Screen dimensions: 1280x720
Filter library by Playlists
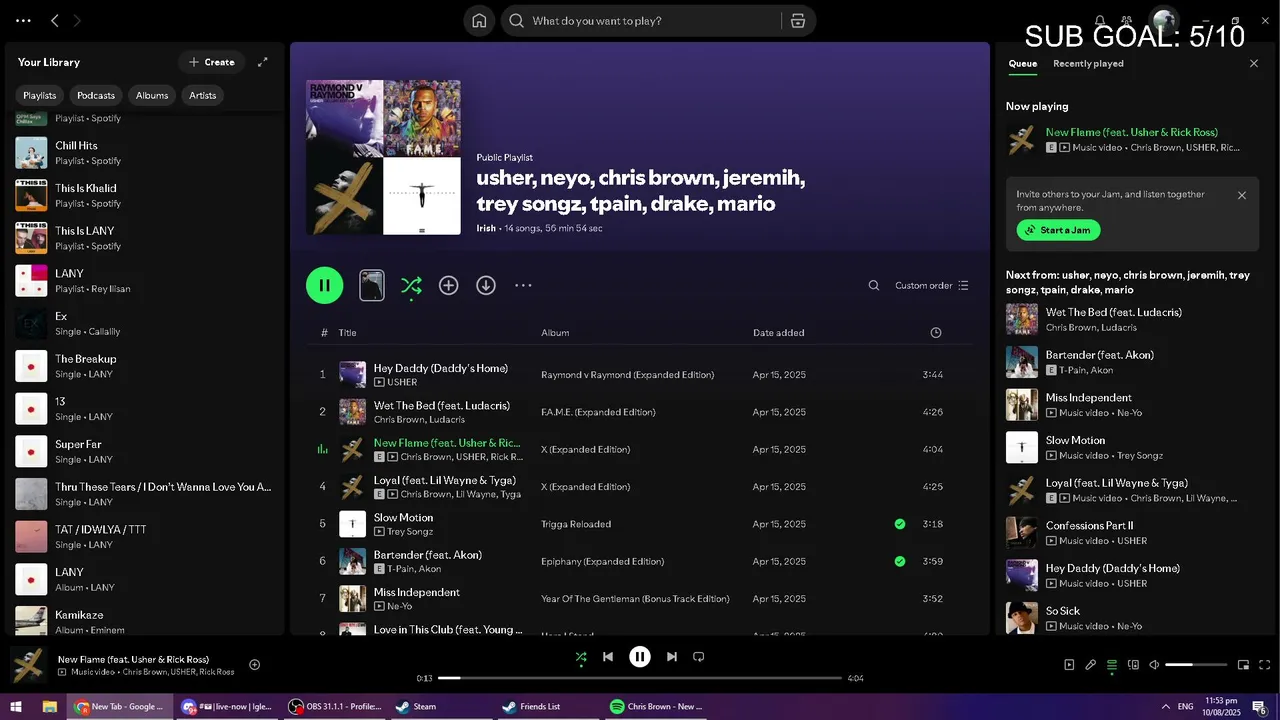coord(40,95)
